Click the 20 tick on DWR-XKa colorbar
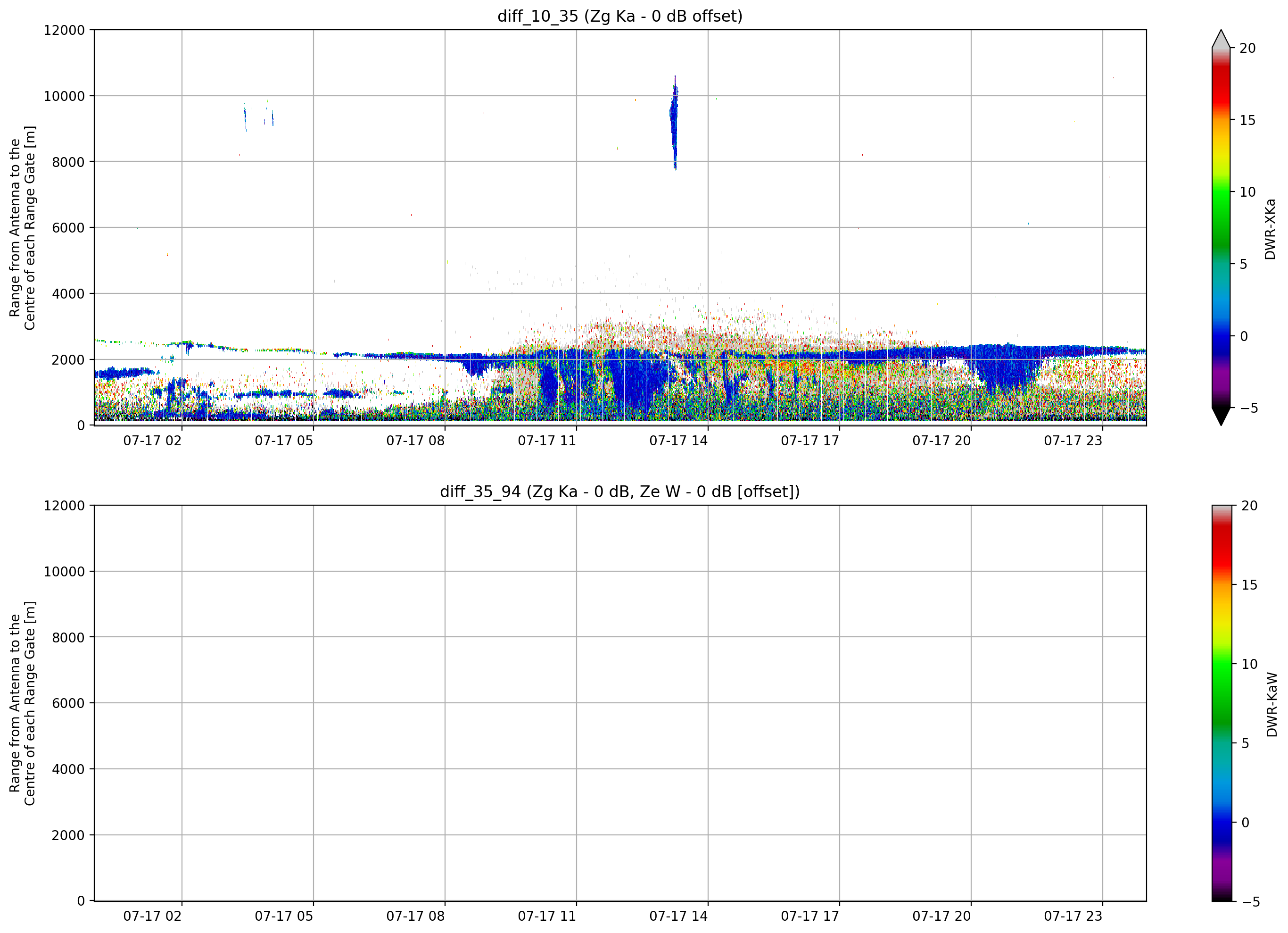This screenshot has width=1288, height=933. pos(1247,48)
